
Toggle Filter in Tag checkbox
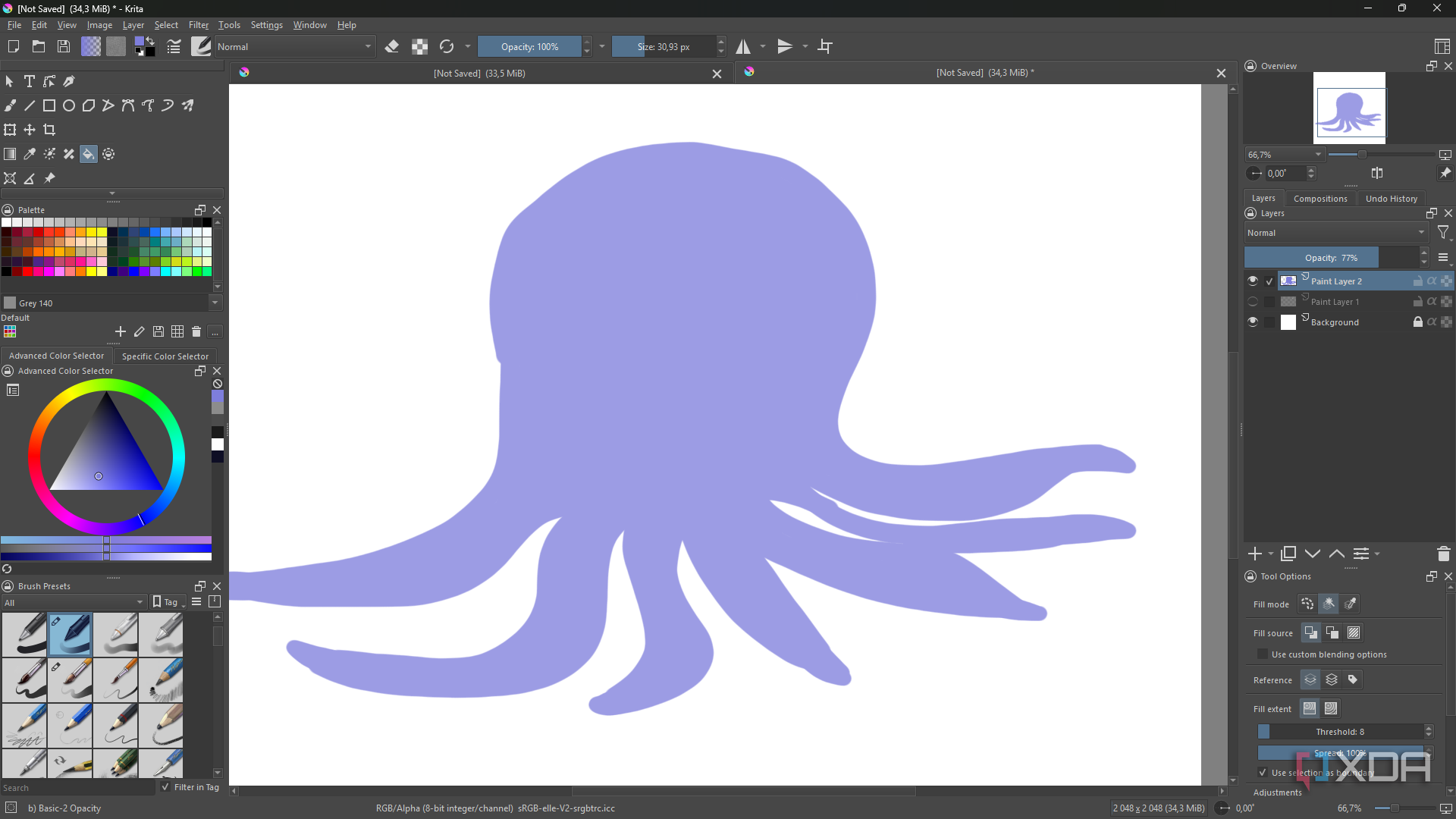click(x=165, y=787)
